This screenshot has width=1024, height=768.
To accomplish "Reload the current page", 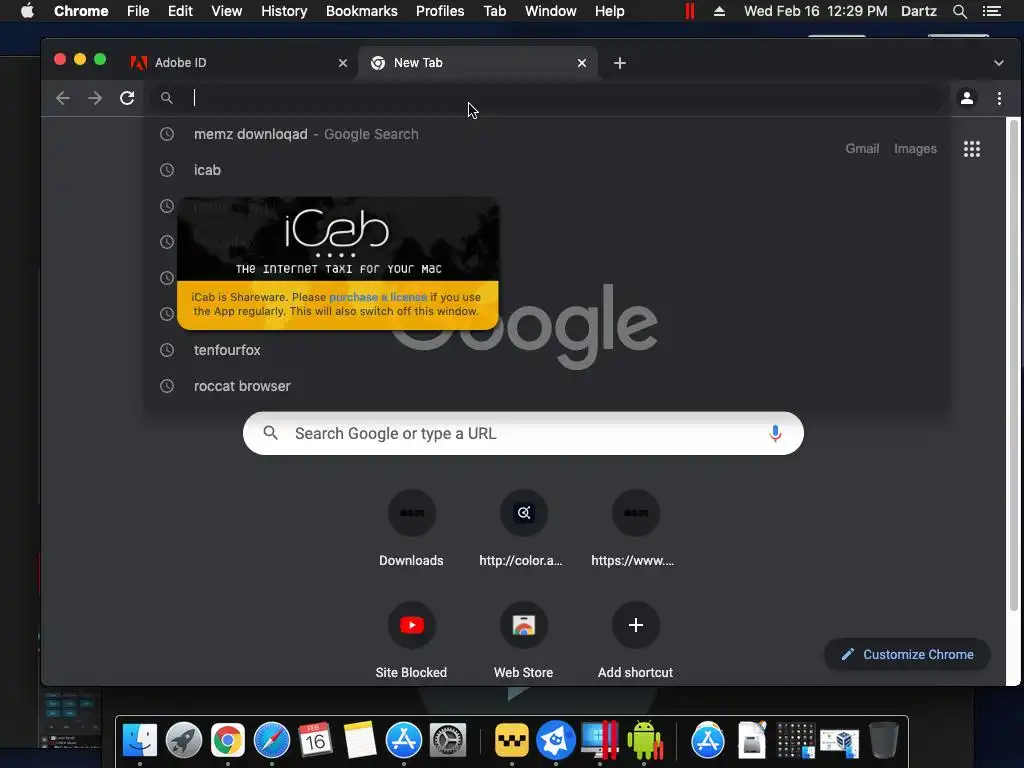I will coord(127,98).
